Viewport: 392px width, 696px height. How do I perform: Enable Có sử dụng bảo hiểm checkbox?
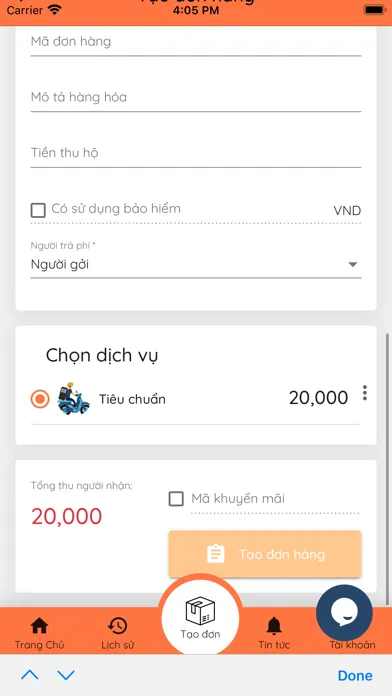pos(38,210)
